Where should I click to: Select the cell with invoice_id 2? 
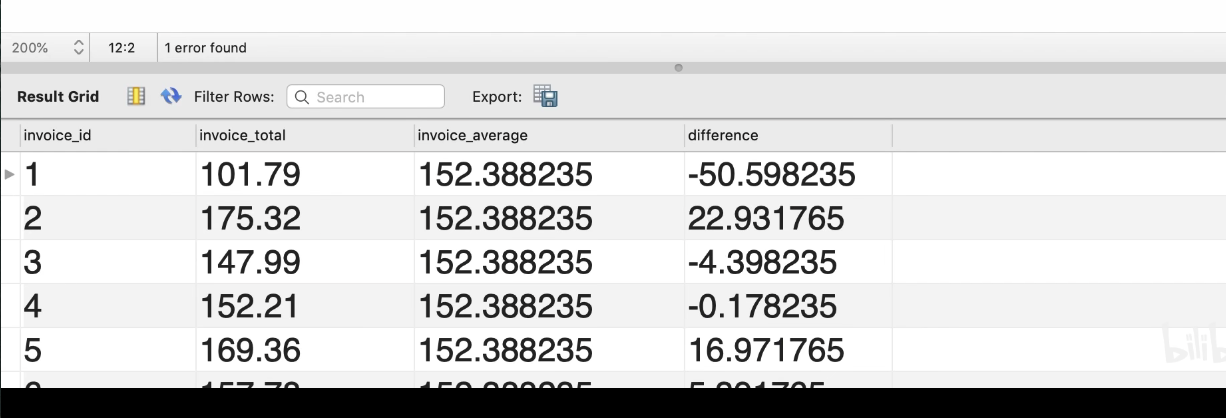pos(107,218)
